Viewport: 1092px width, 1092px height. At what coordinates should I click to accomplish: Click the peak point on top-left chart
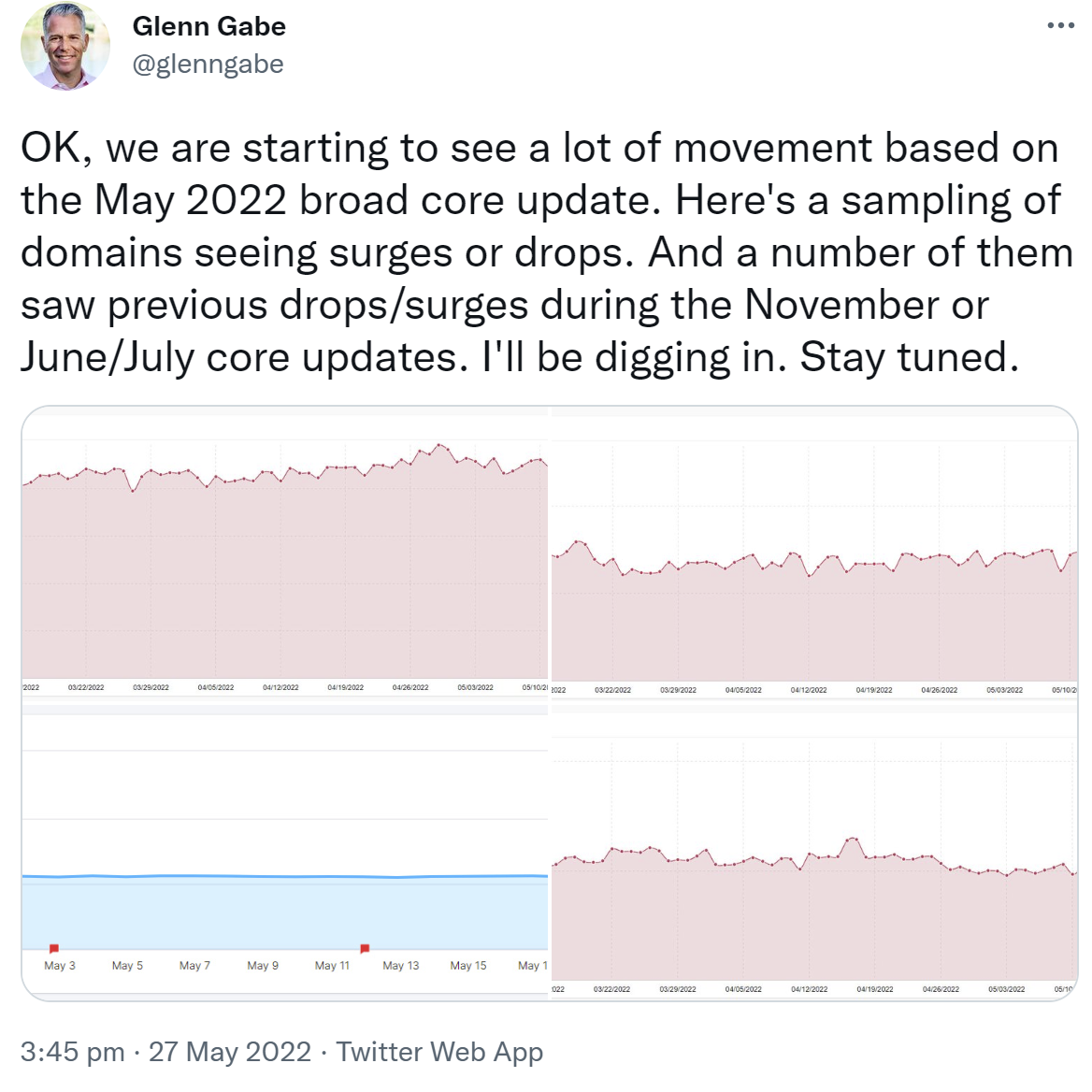pyautogui.click(x=440, y=447)
